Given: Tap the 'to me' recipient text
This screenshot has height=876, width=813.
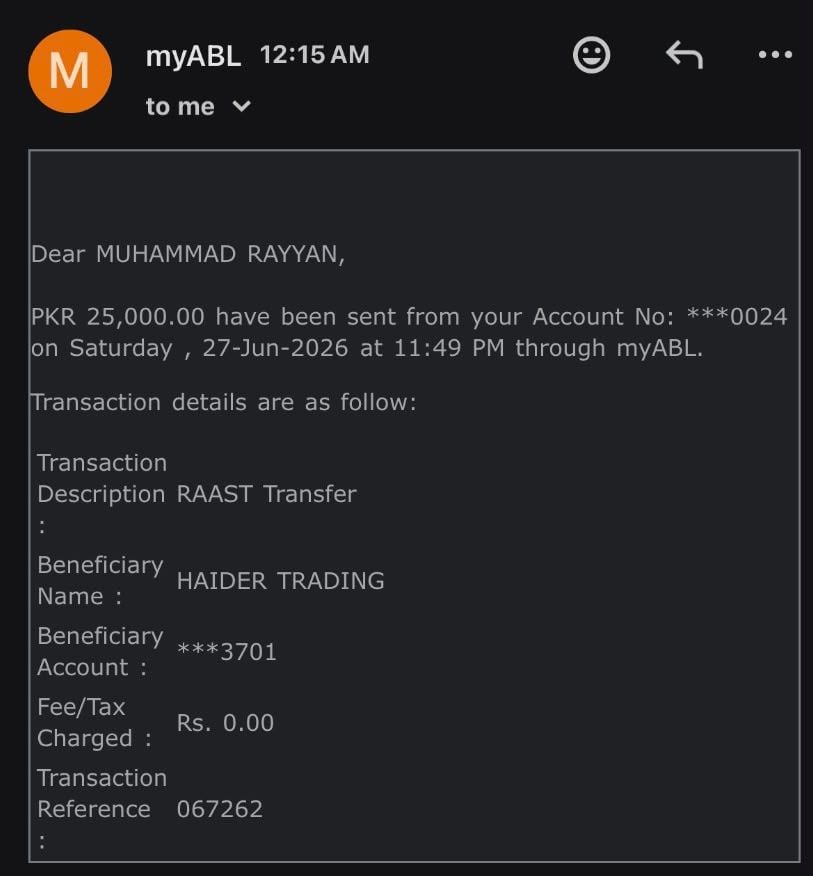Looking at the screenshot, I should [180, 106].
